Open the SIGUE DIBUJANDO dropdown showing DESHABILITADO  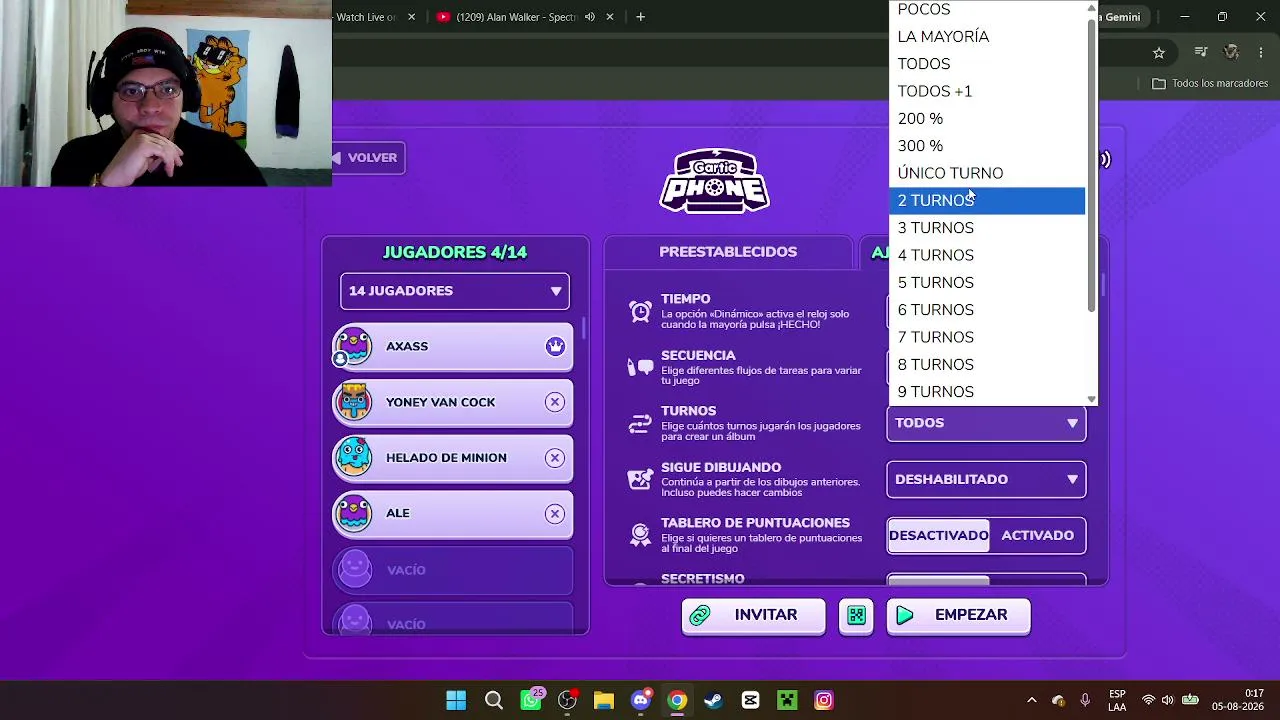coord(986,479)
